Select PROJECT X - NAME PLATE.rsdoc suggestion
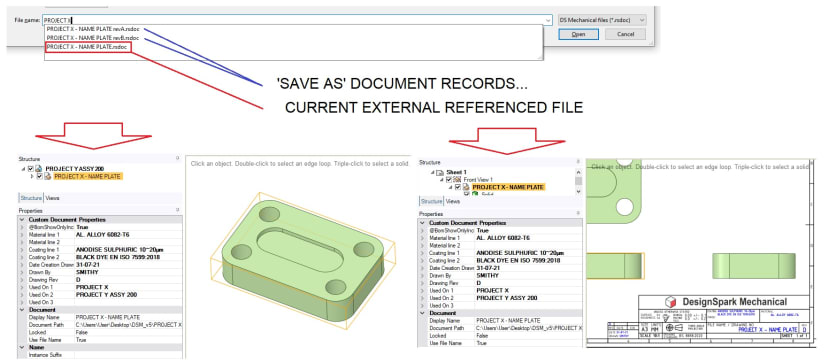This screenshot has width=829, height=362. pyautogui.click(x=87, y=47)
